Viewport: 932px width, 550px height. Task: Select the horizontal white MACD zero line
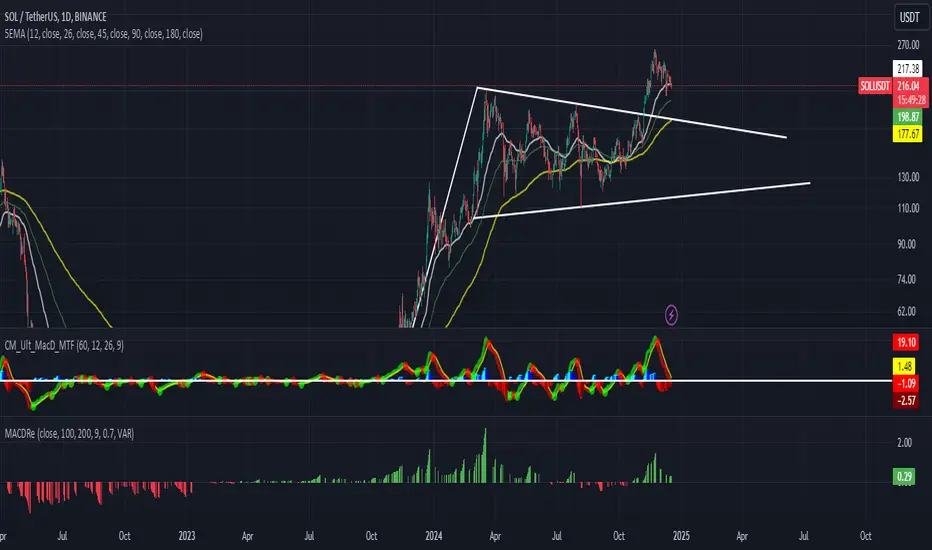(x=446, y=381)
